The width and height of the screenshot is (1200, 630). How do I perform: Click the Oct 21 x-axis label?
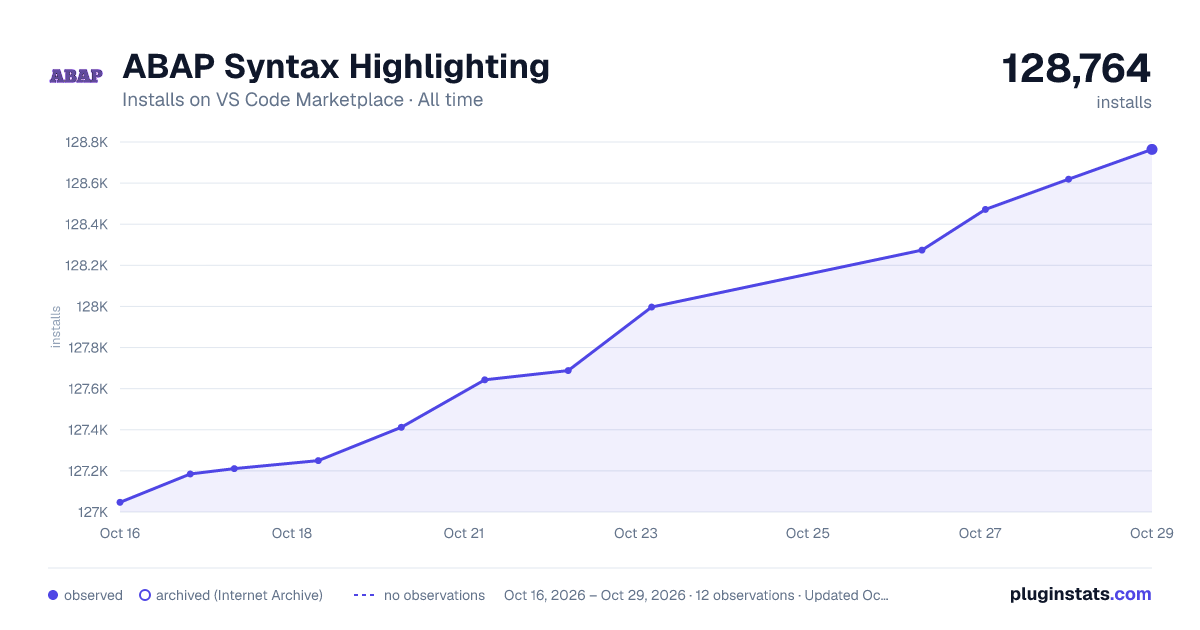click(x=464, y=533)
